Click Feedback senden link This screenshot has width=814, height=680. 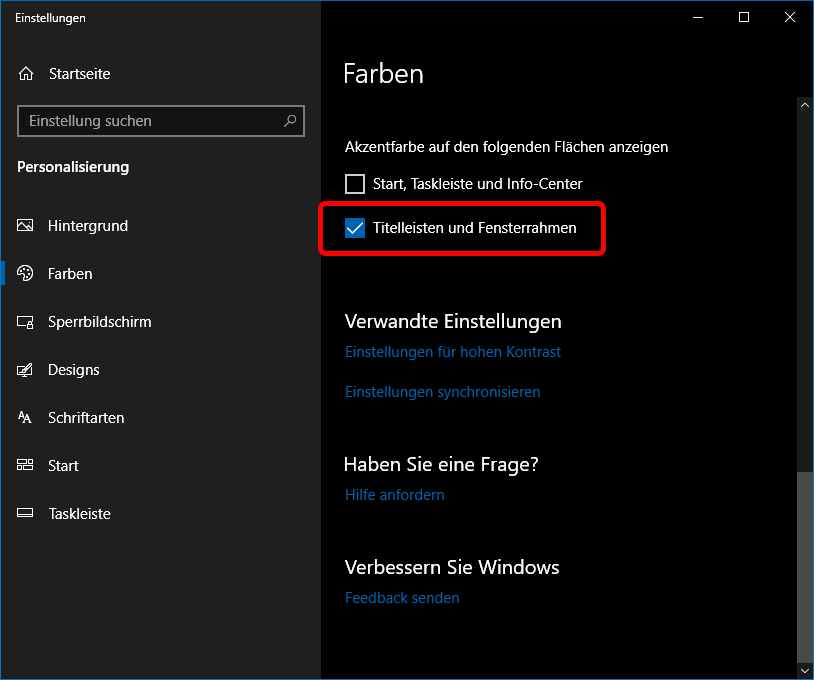[402, 598]
